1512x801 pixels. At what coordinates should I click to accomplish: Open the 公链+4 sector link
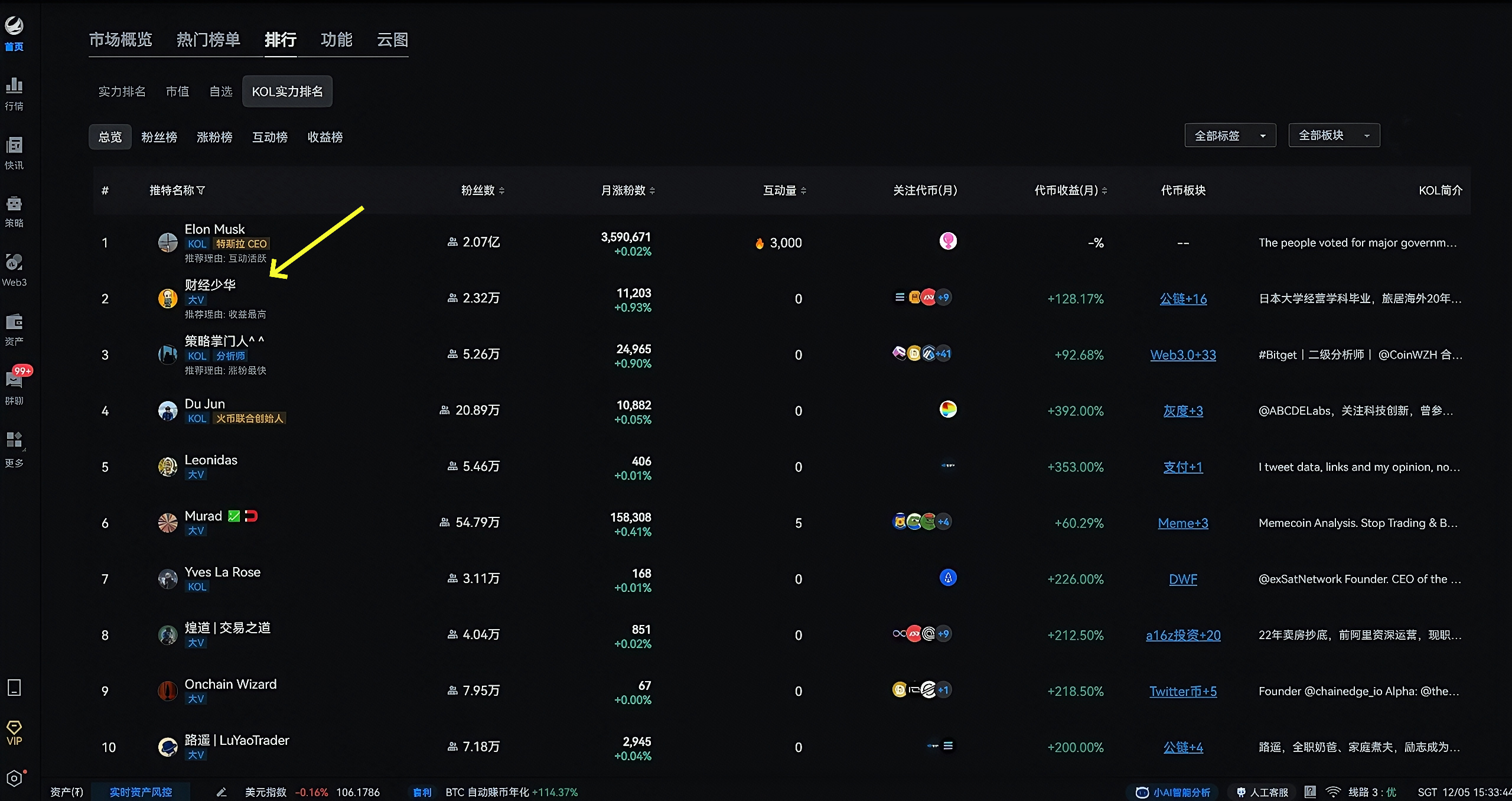pyautogui.click(x=1183, y=748)
